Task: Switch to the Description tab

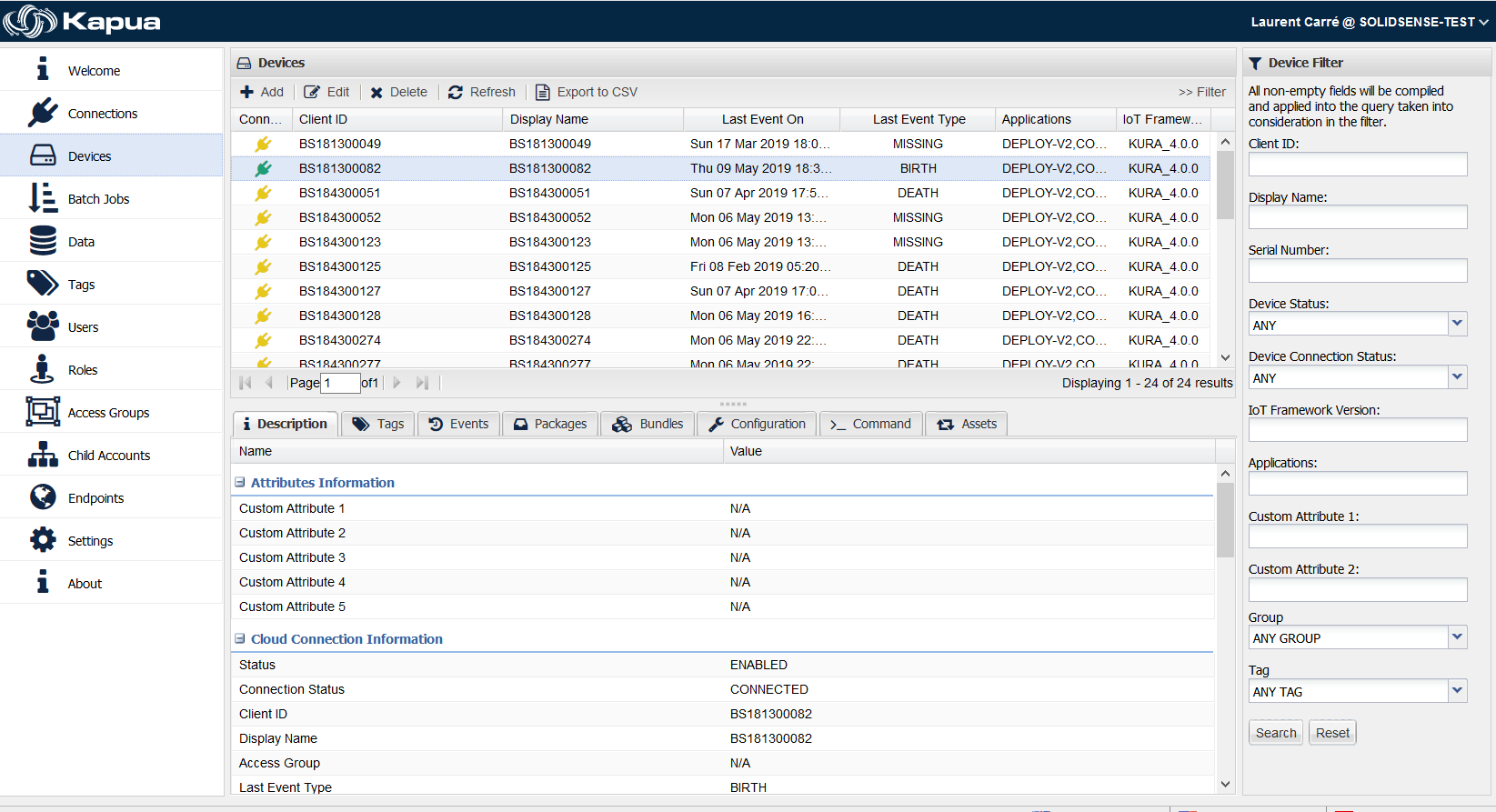Action: (286, 424)
